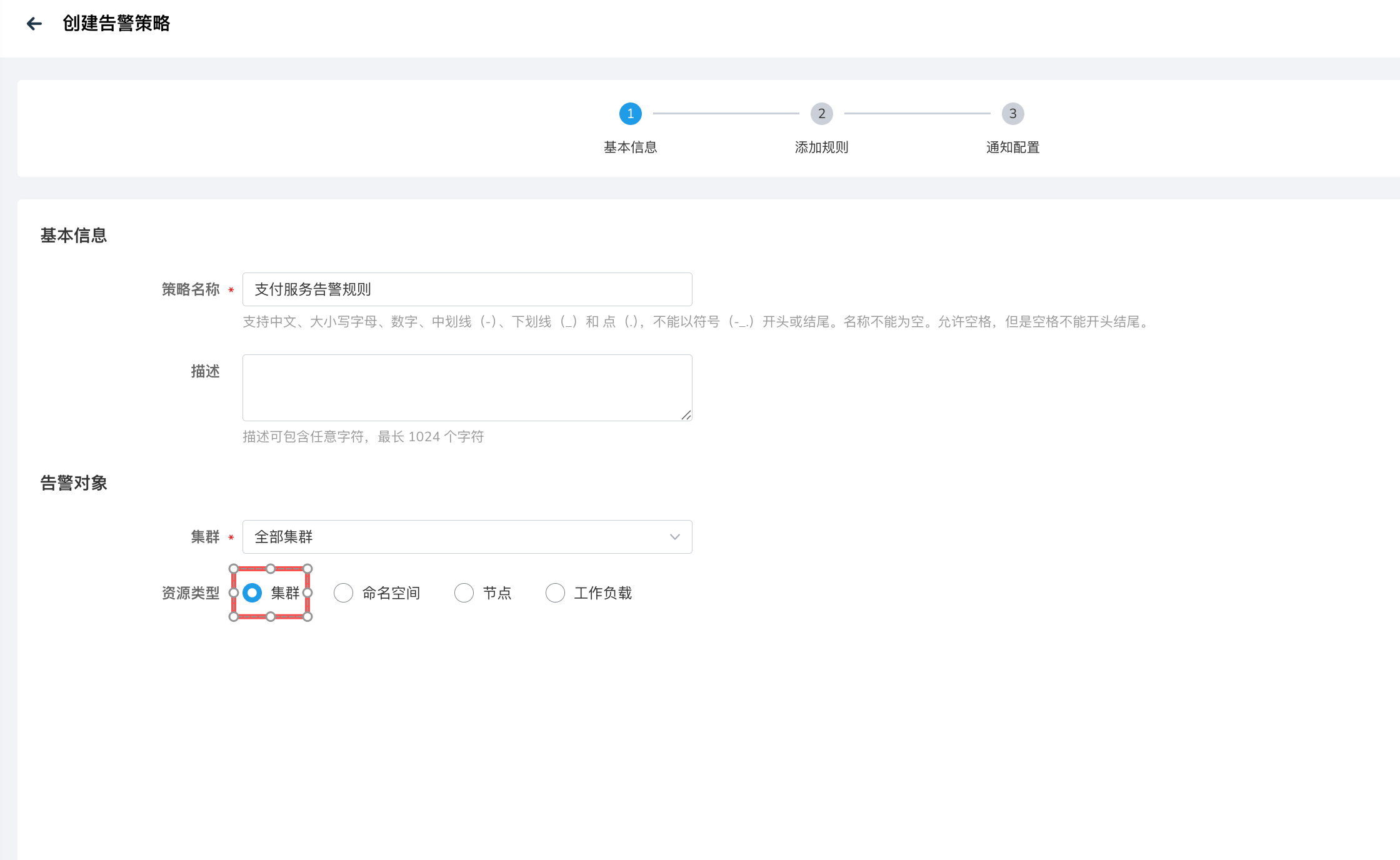Click the 通知配置 step label

[x=1012, y=147]
